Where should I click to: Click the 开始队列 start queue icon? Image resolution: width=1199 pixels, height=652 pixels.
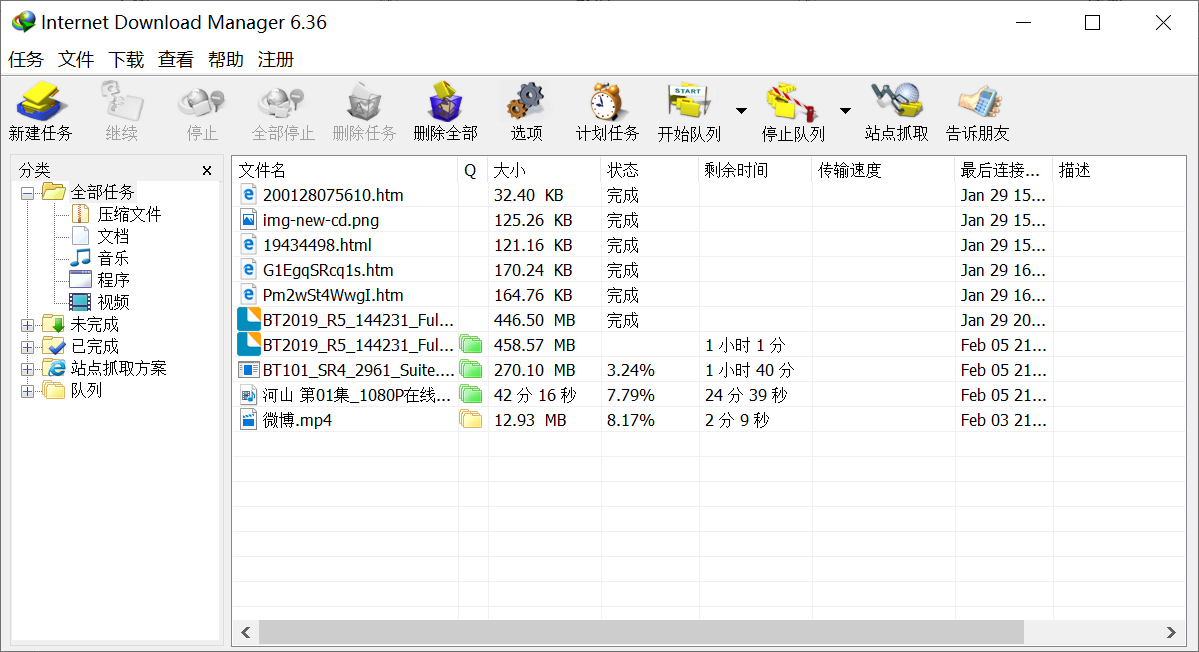(689, 102)
